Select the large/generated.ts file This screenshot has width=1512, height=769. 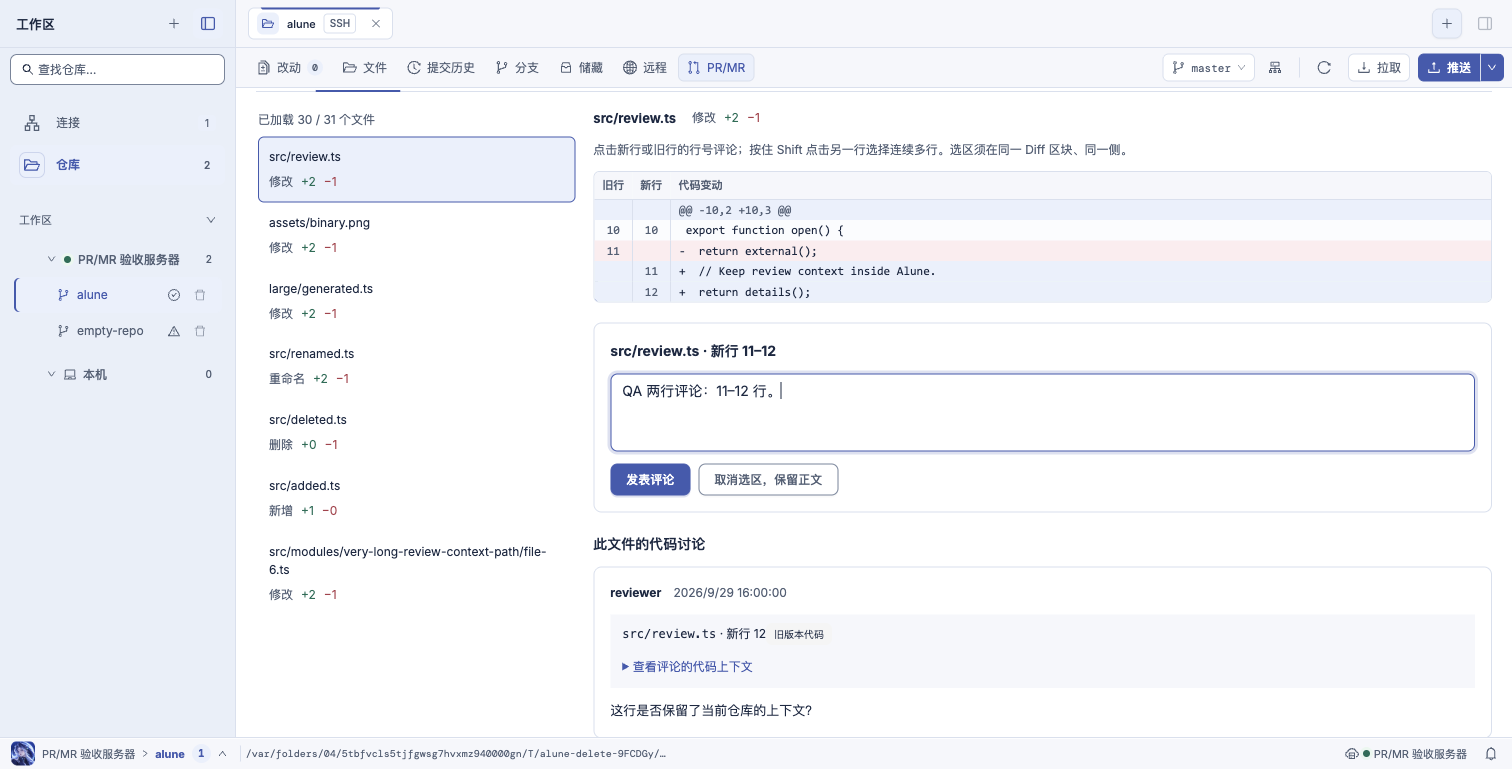416,301
